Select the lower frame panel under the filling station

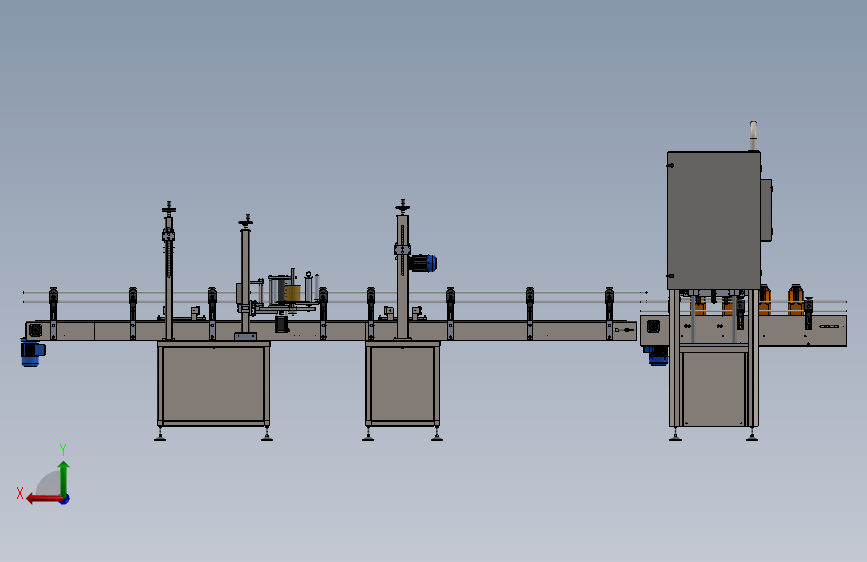point(713,388)
